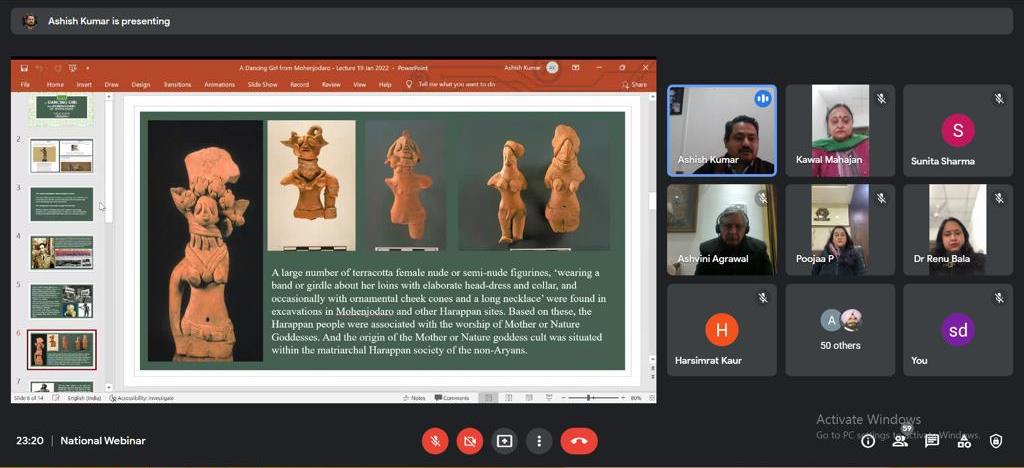The width and height of the screenshot is (1024, 468).
Task: Click PowerPoint Save icon in quick access toolbar
Action: 24,67
